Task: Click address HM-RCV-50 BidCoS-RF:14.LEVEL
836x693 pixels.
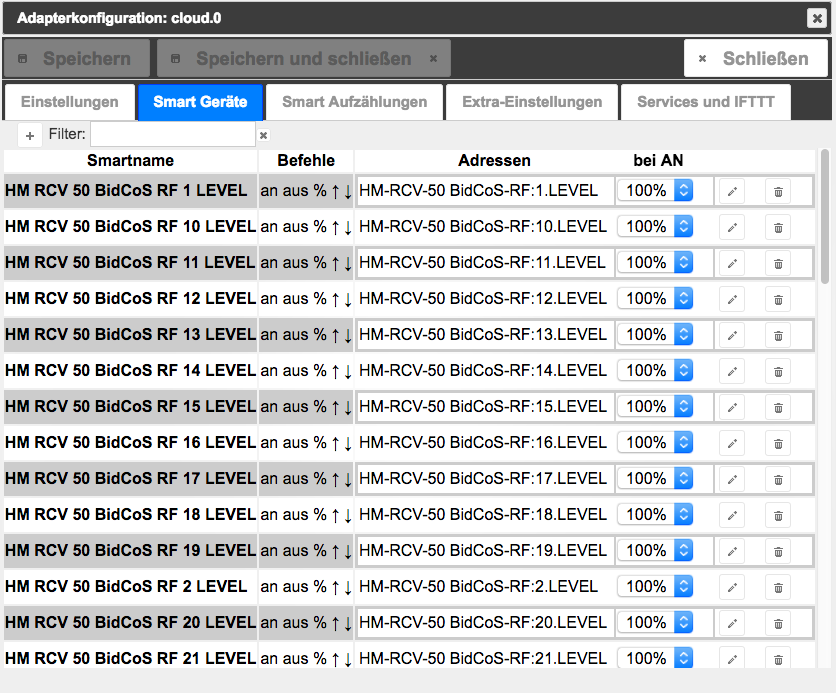Action: [483, 370]
